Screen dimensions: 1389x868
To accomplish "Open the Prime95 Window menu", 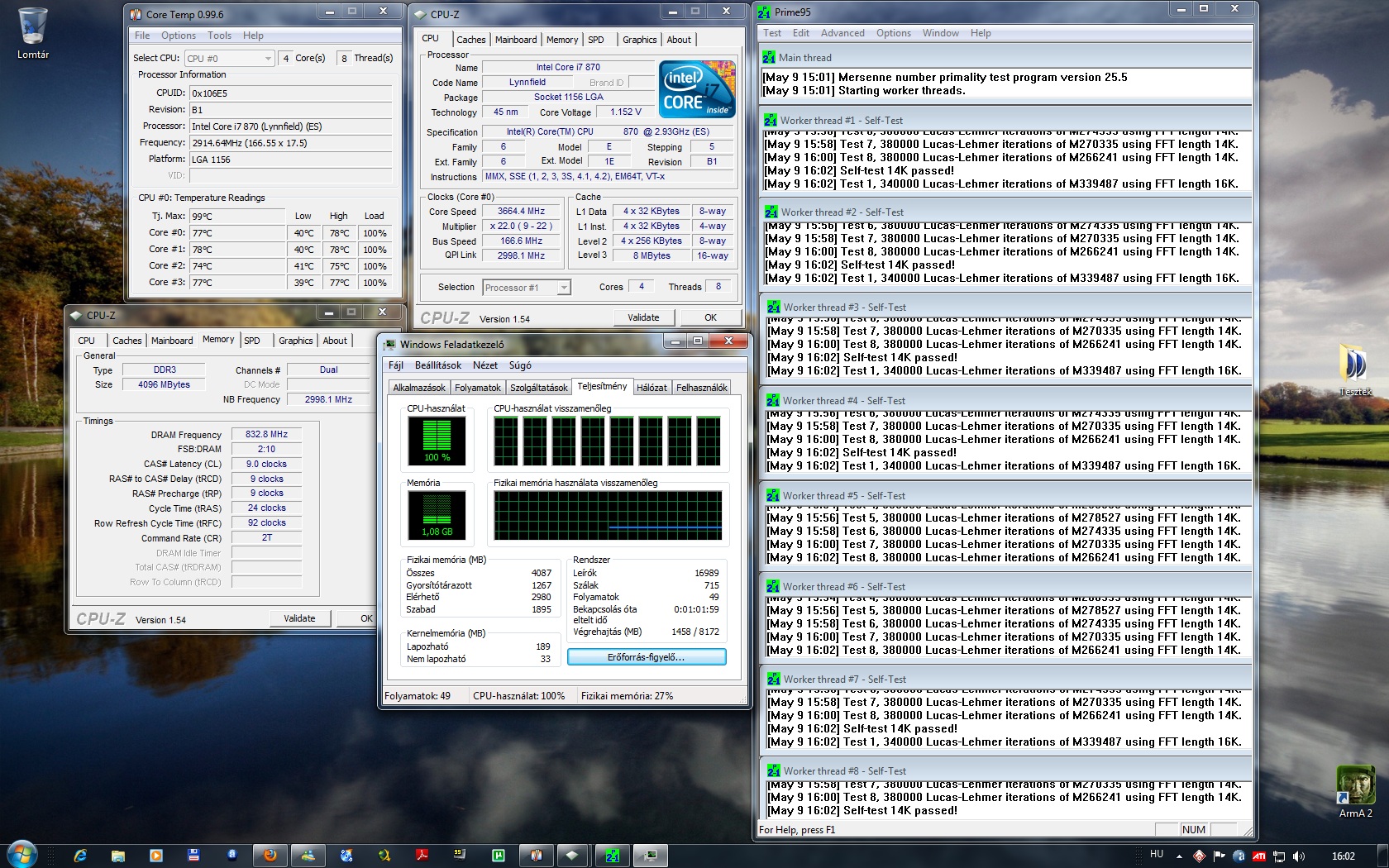I will 941,33.
